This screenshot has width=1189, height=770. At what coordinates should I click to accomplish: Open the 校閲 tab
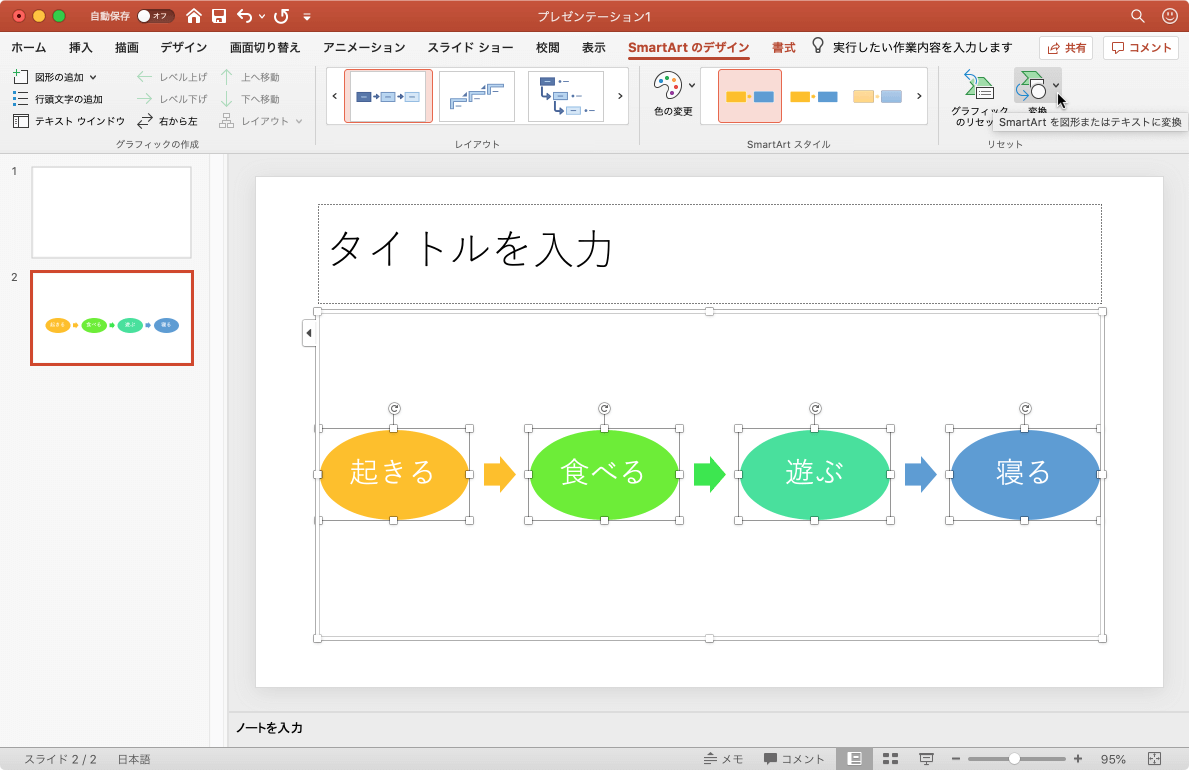[x=547, y=48]
